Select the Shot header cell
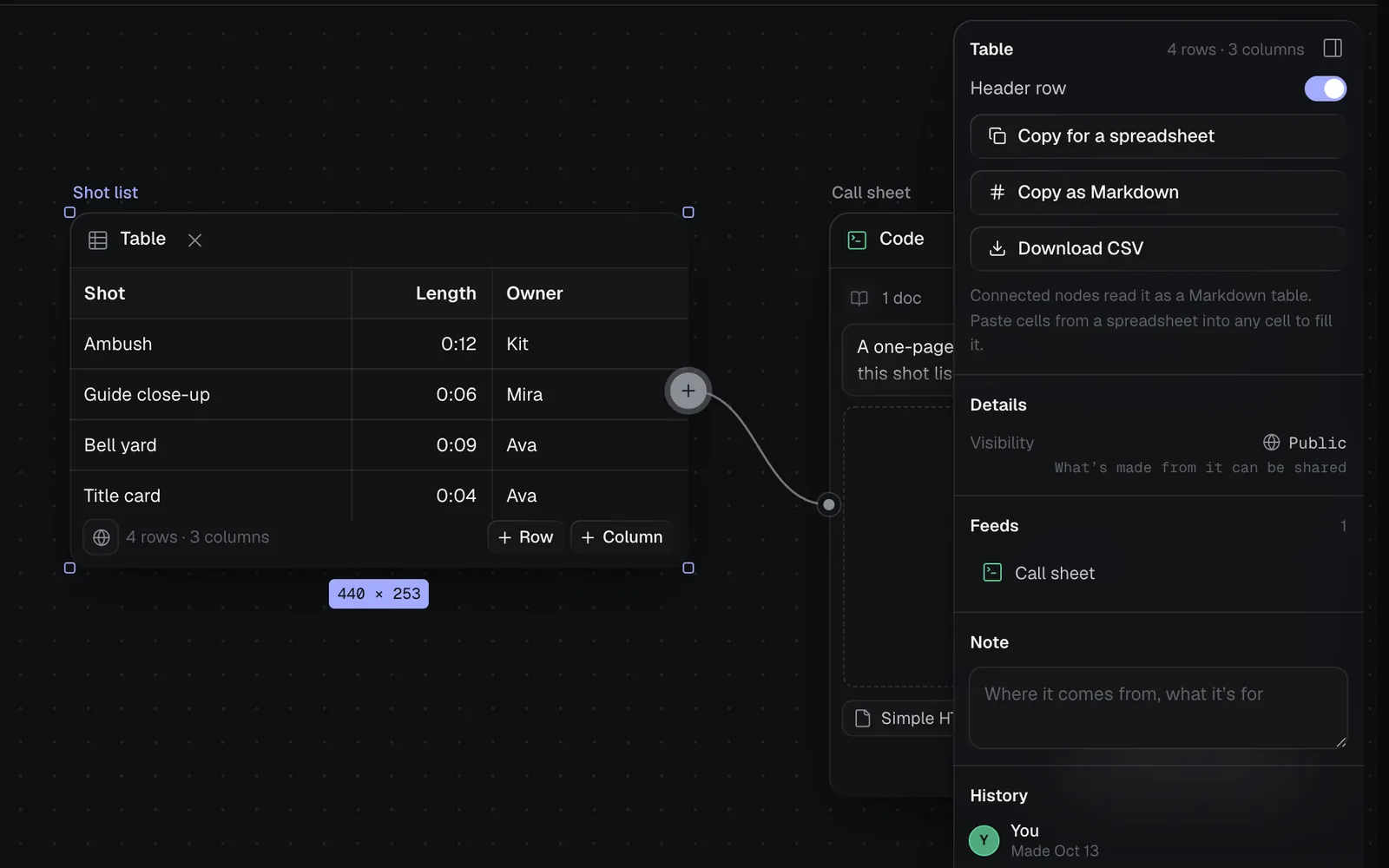The width and height of the screenshot is (1389, 868). click(x=211, y=293)
